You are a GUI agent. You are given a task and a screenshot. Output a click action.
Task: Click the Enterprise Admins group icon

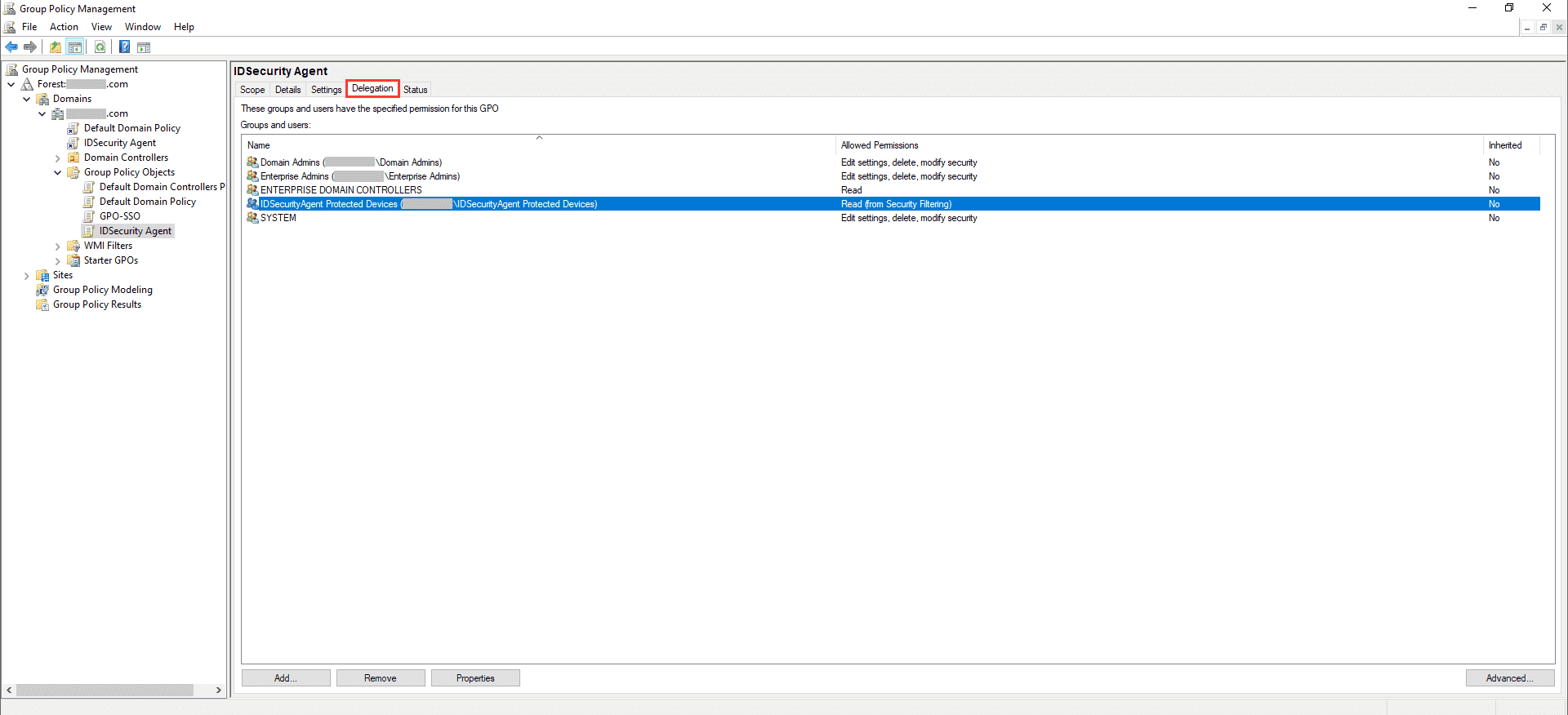252,176
